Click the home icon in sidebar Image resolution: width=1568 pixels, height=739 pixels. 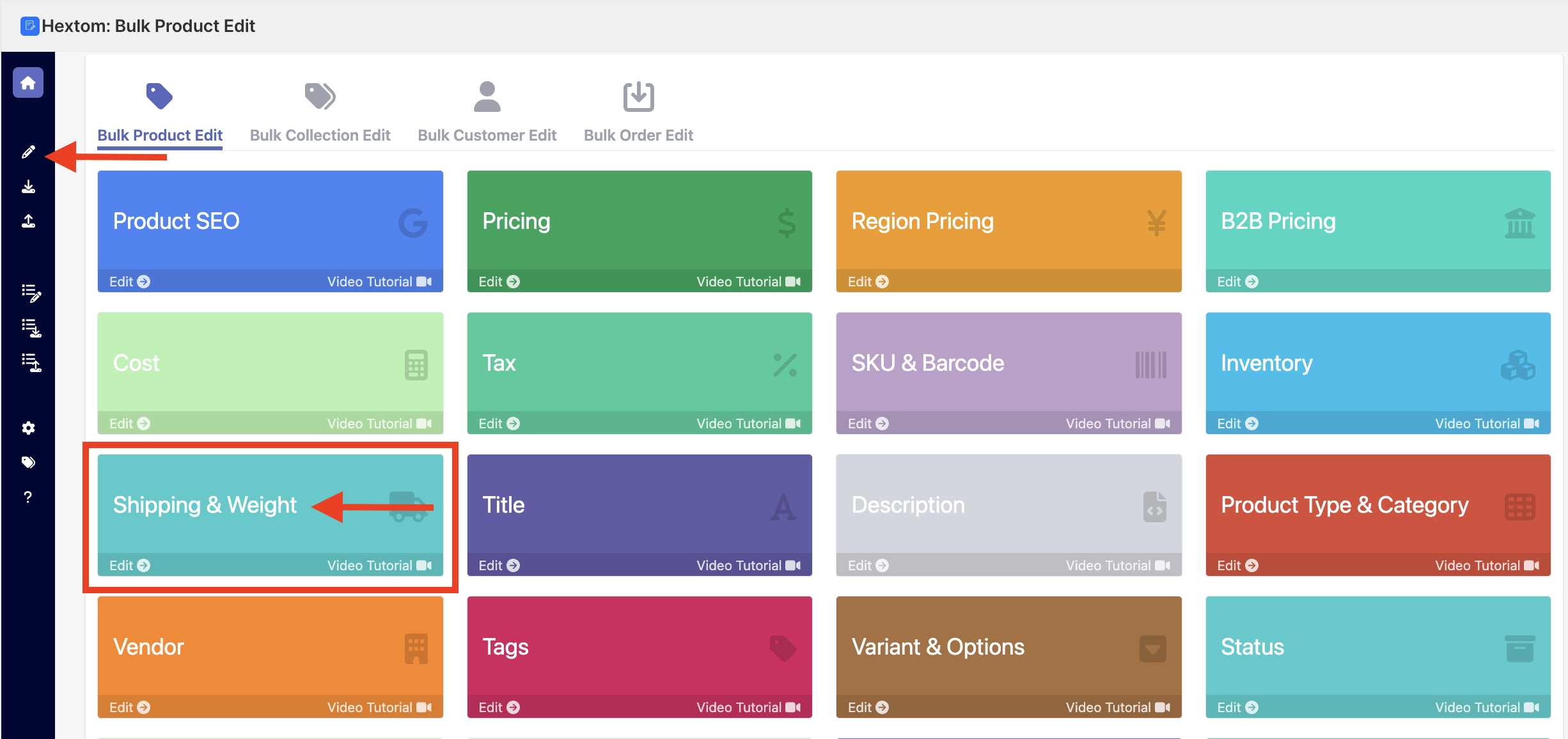click(x=28, y=83)
